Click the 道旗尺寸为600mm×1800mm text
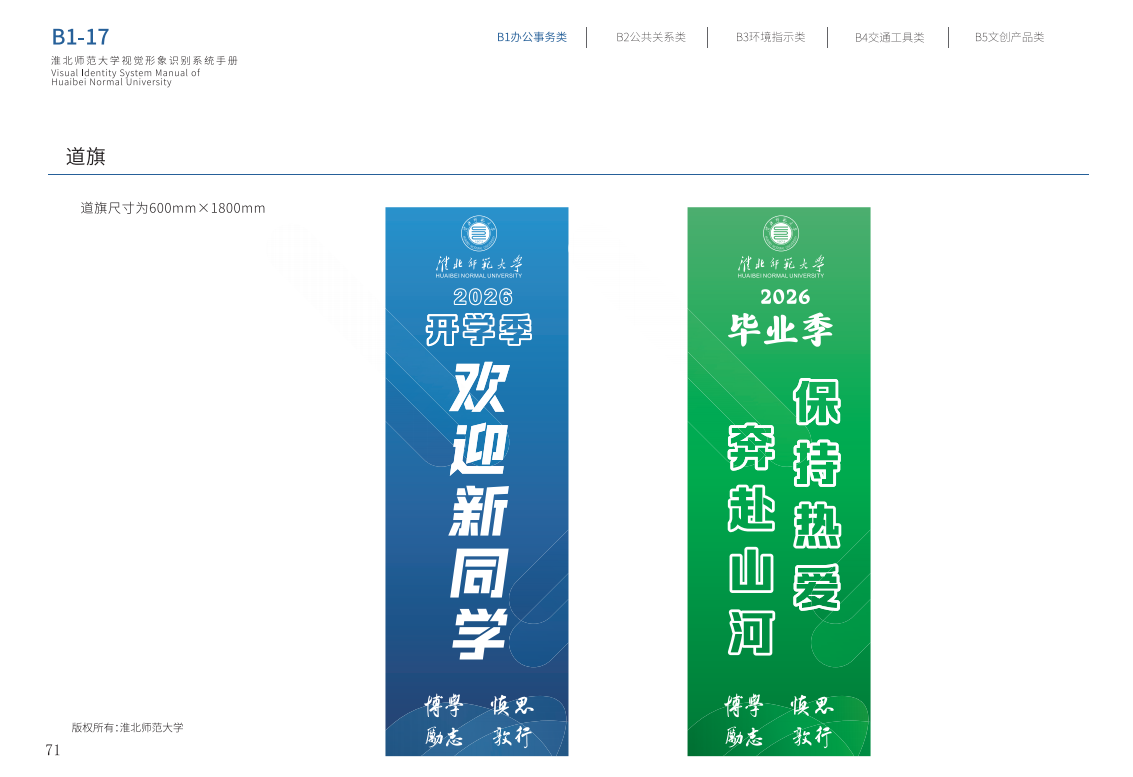Image resolution: width=1133 pixels, height=777 pixels. [x=173, y=208]
